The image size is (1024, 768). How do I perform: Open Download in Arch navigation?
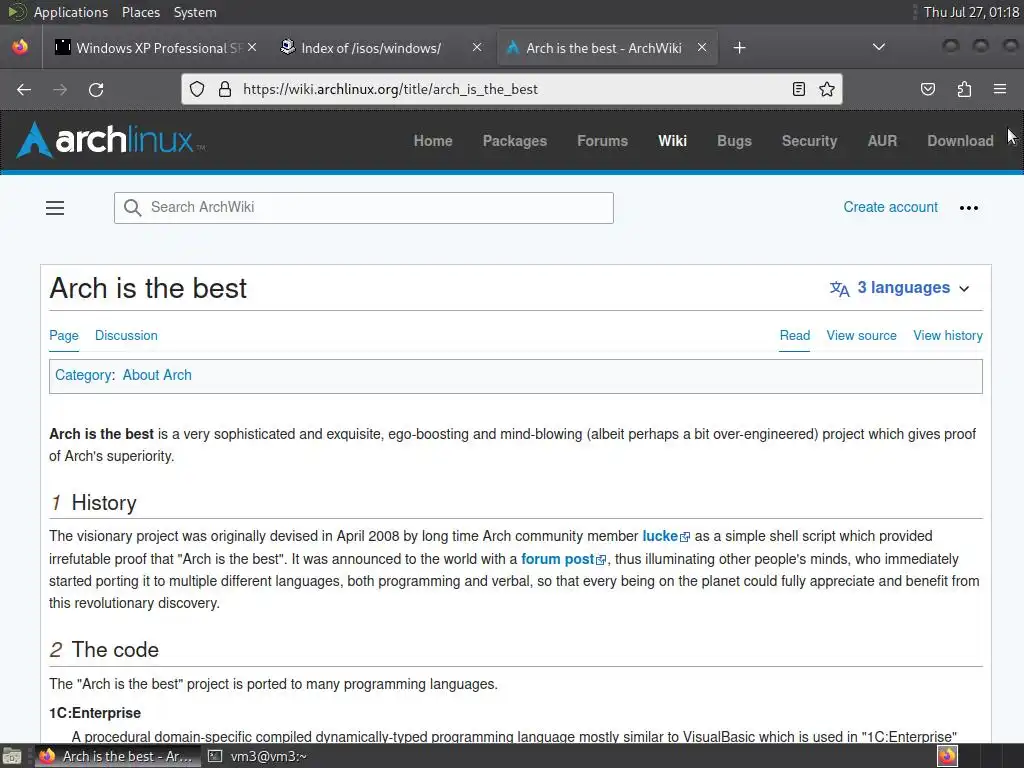[960, 141]
